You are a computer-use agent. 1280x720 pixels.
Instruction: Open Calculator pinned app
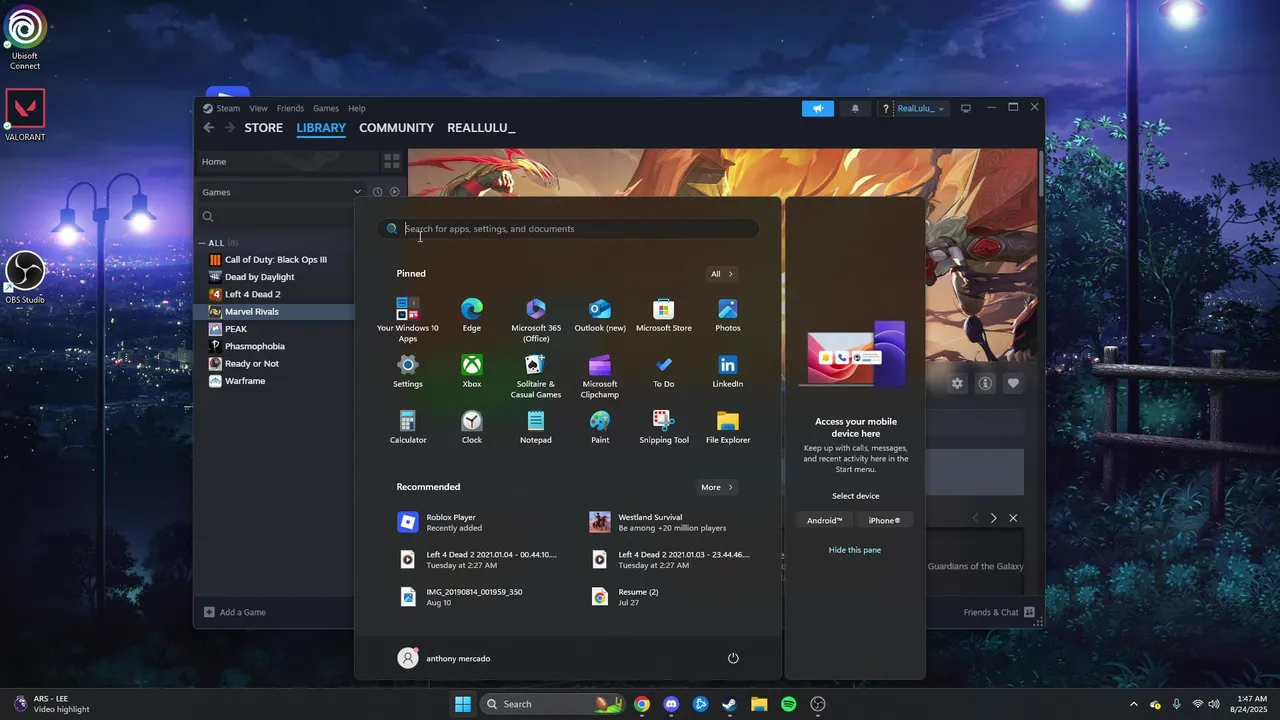pyautogui.click(x=408, y=427)
